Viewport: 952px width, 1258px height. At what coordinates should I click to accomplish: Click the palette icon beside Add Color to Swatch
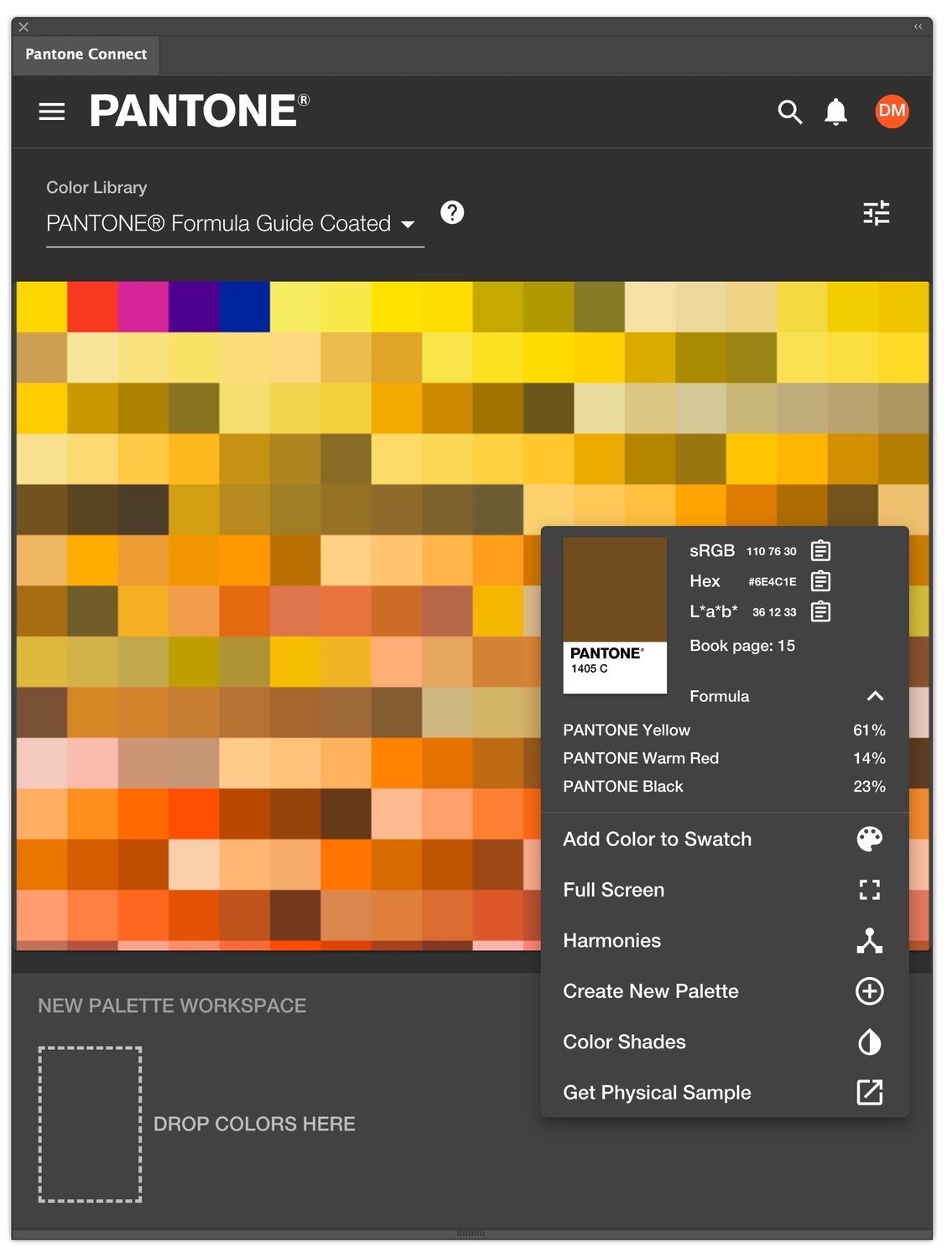[870, 839]
